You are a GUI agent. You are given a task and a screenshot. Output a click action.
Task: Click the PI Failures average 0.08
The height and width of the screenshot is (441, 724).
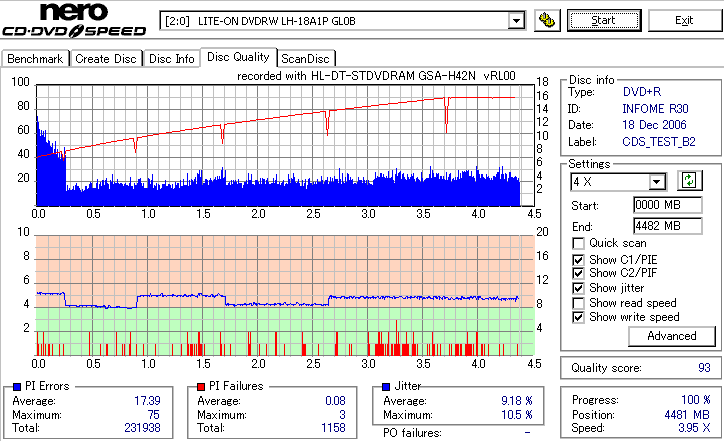335,401
